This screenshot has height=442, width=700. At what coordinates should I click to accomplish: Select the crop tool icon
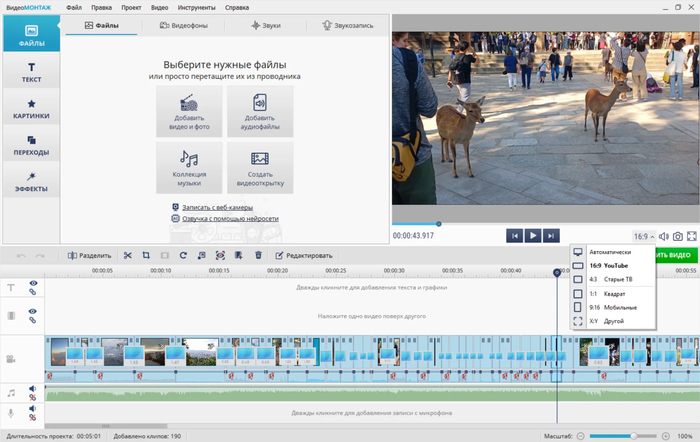[146, 256]
